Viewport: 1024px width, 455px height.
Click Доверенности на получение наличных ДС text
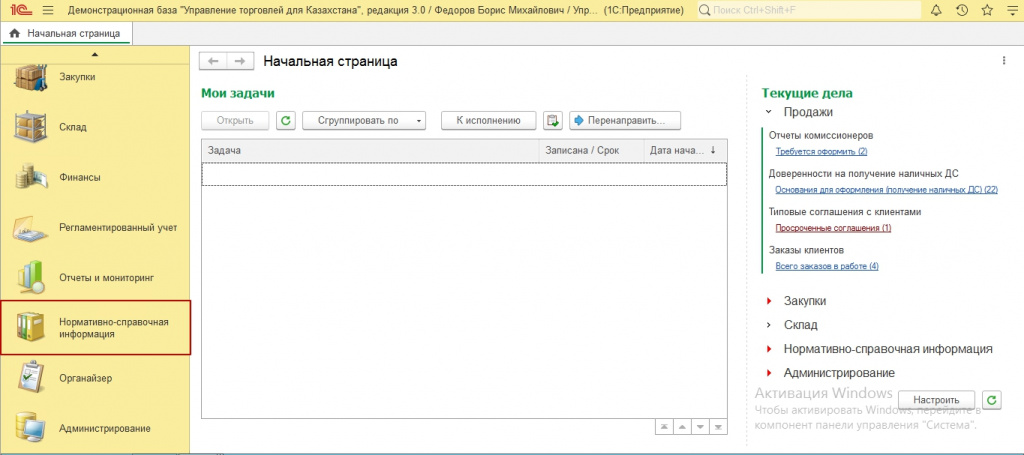pos(863,174)
